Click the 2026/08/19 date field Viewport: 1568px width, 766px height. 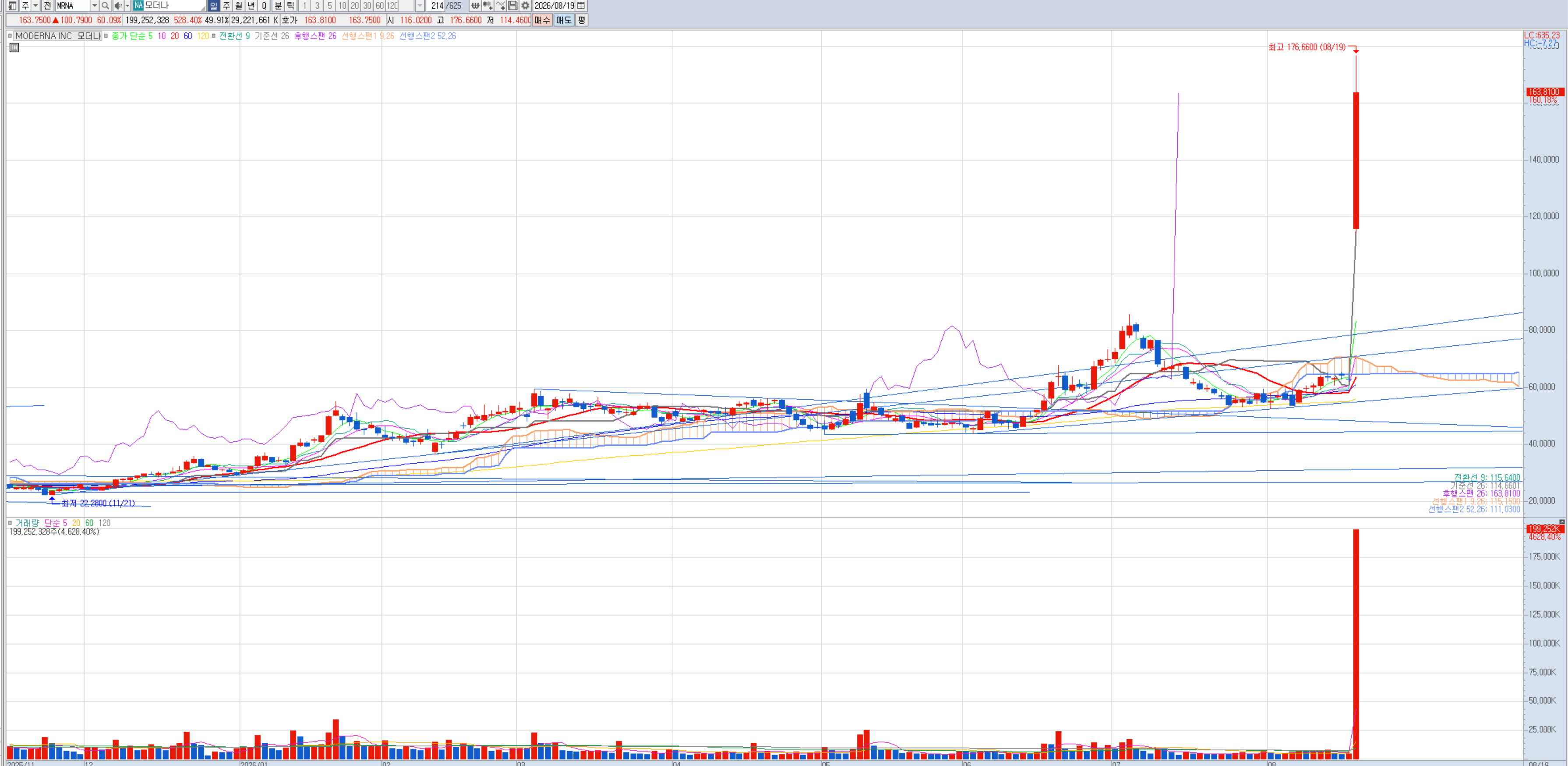(554, 6)
